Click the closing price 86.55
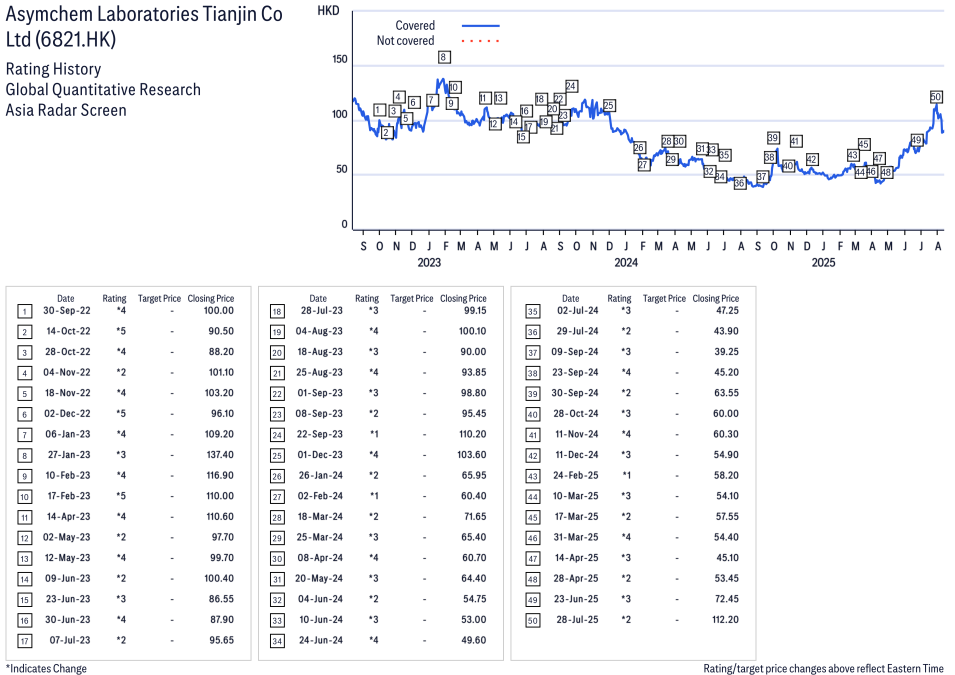955x675 pixels. [221, 599]
